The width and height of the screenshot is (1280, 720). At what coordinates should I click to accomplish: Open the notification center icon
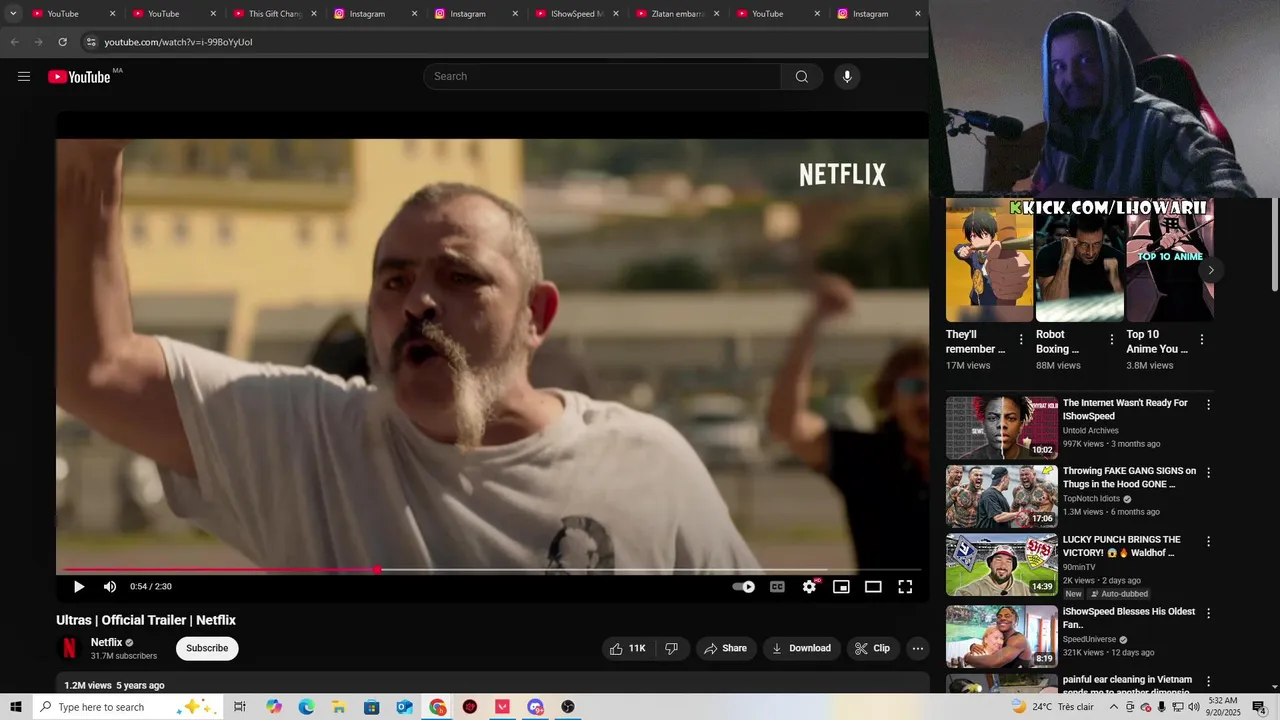click(x=1259, y=707)
